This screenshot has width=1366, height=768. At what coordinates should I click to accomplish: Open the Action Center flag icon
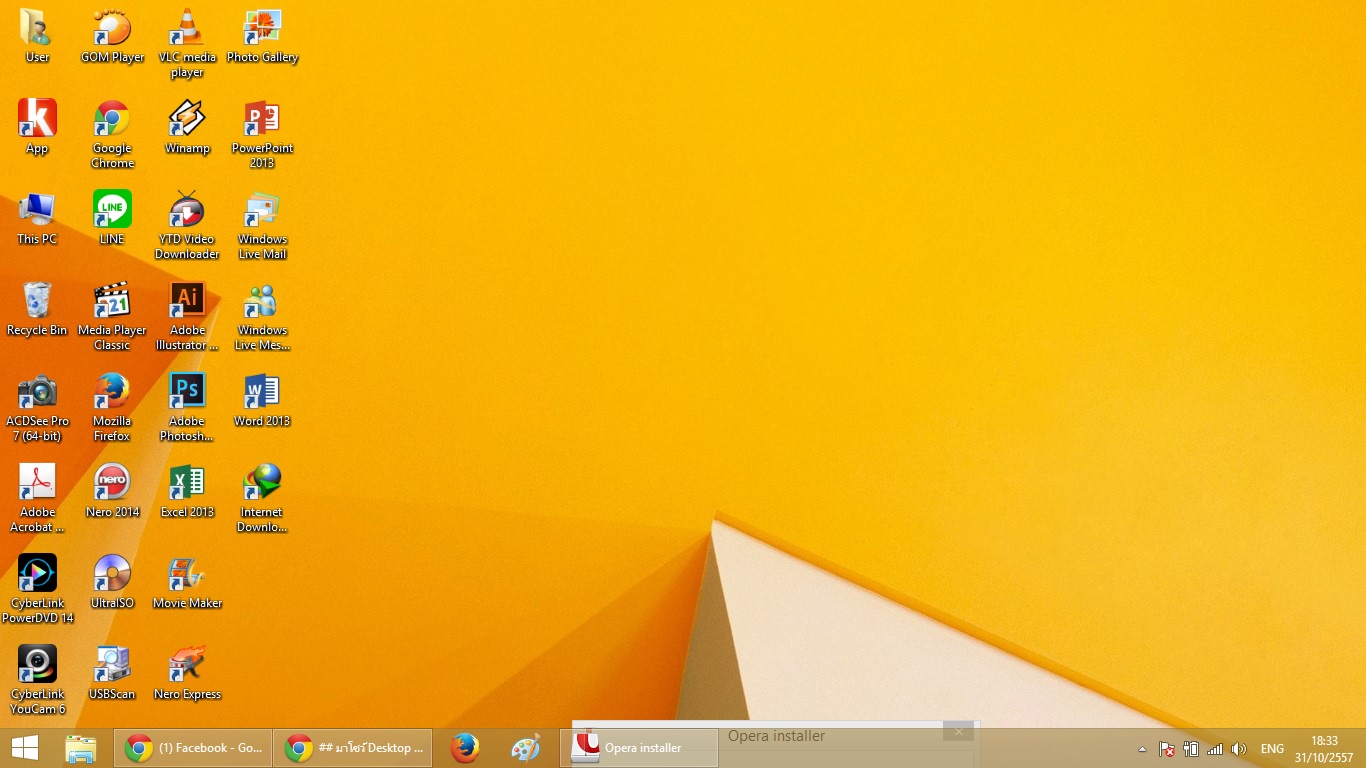pyautogui.click(x=1166, y=749)
